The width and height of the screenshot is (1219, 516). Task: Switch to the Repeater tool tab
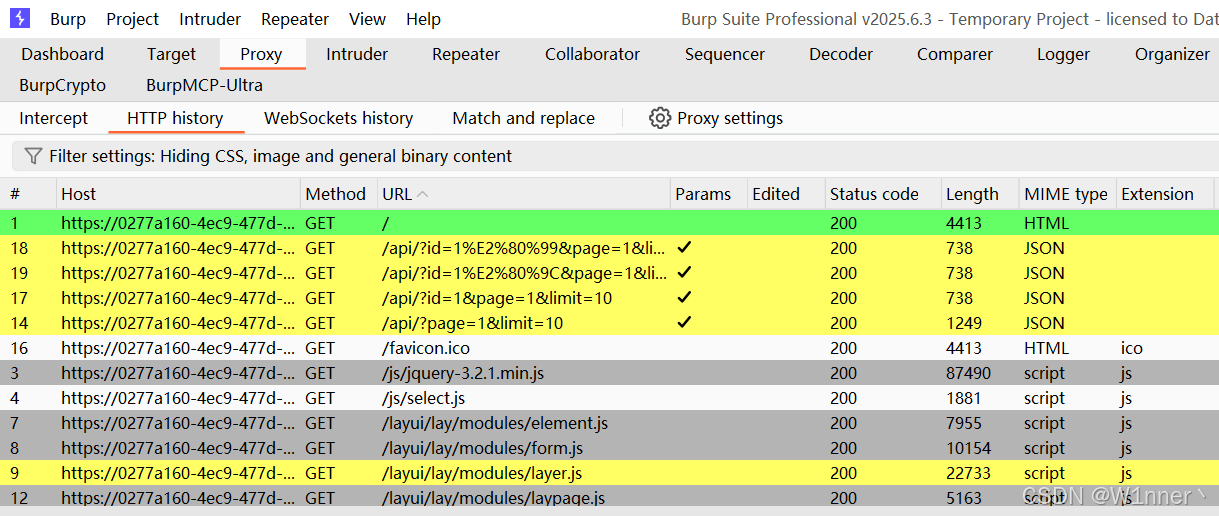tap(466, 54)
